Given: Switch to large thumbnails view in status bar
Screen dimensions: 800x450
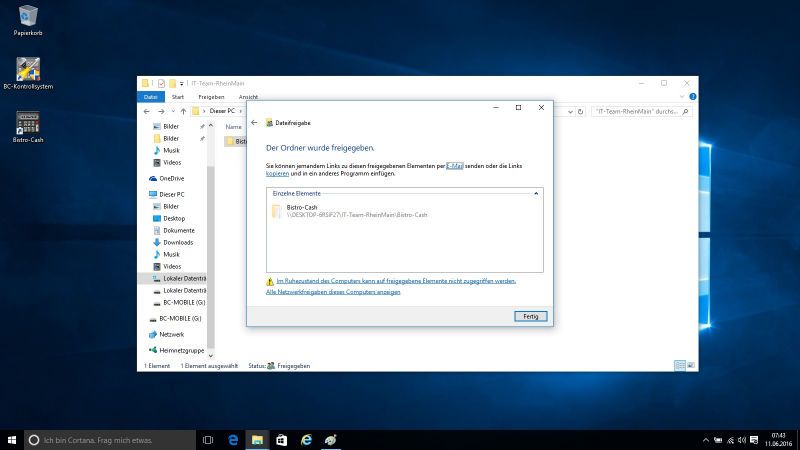Looking at the screenshot, I should point(691,365).
